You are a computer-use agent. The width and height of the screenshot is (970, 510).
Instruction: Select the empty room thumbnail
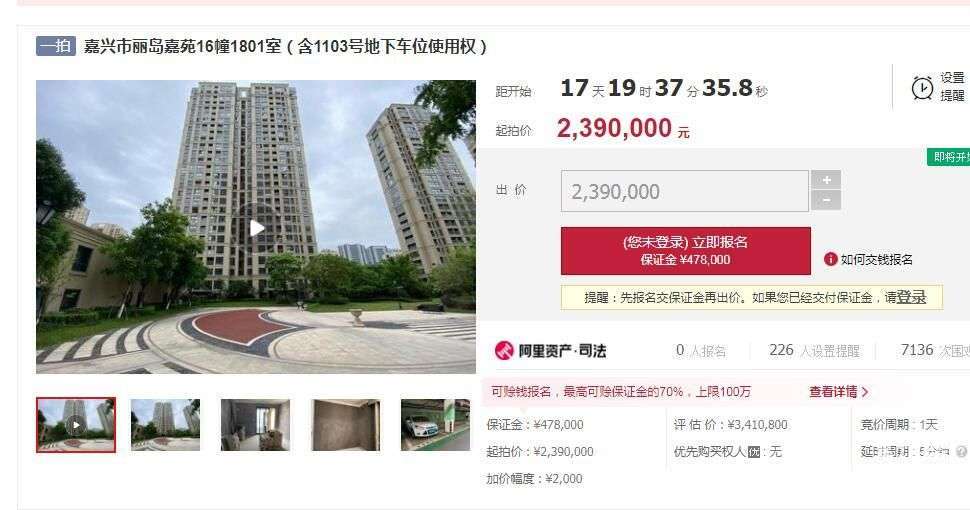click(x=346, y=425)
